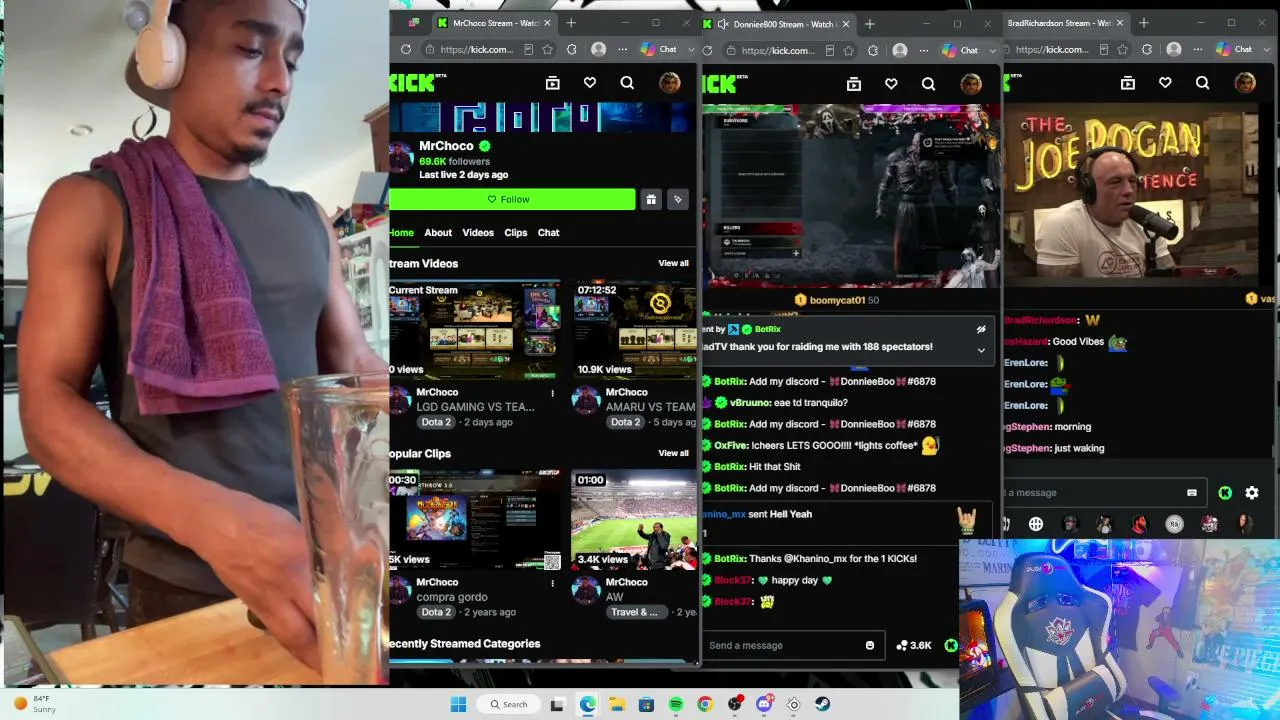Open Browse icon in MrChoco window header
Image resolution: width=1280 pixels, height=720 pixels.
click(x=552, y=84)
